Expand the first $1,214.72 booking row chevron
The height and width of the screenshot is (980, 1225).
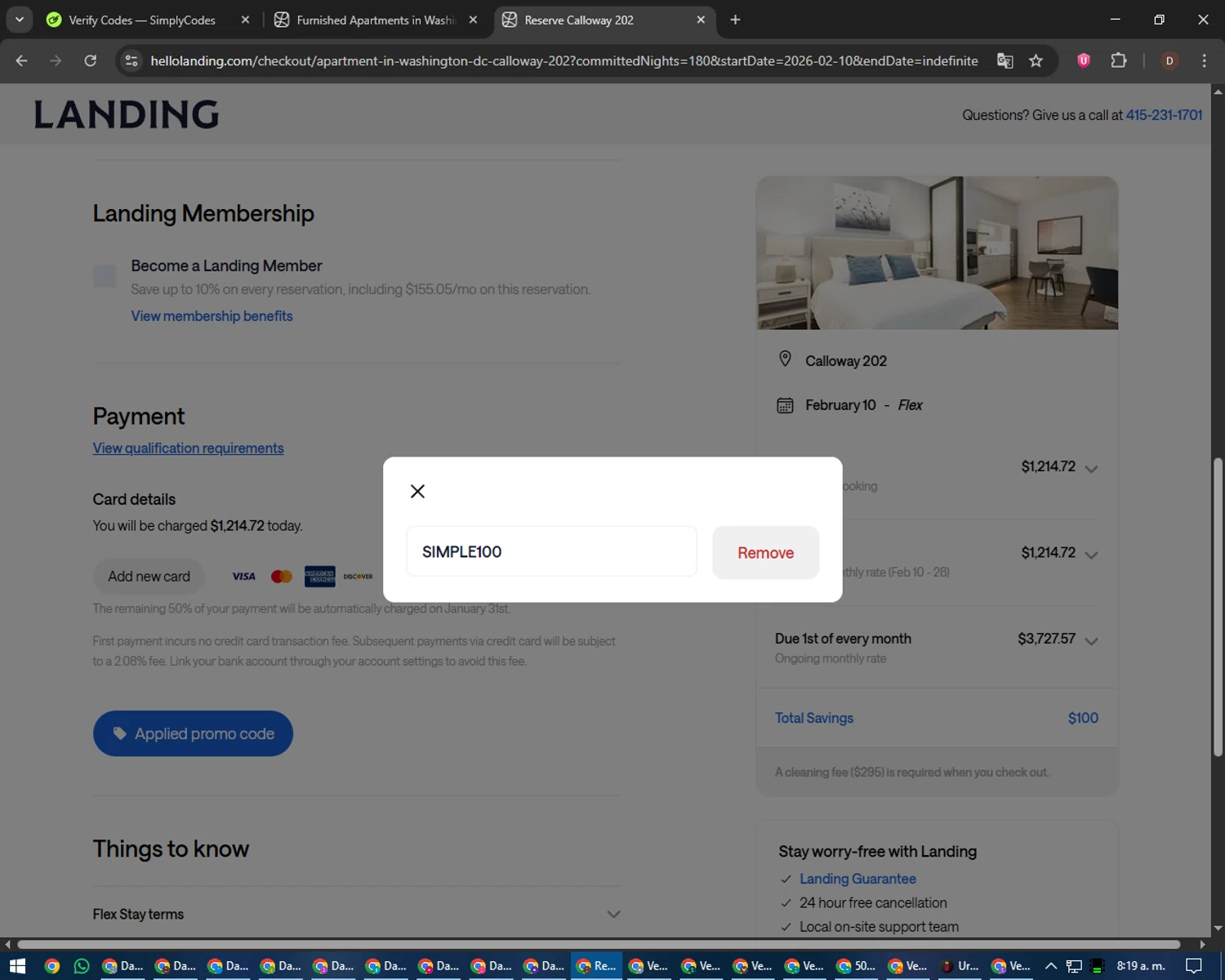[1091, 469]
